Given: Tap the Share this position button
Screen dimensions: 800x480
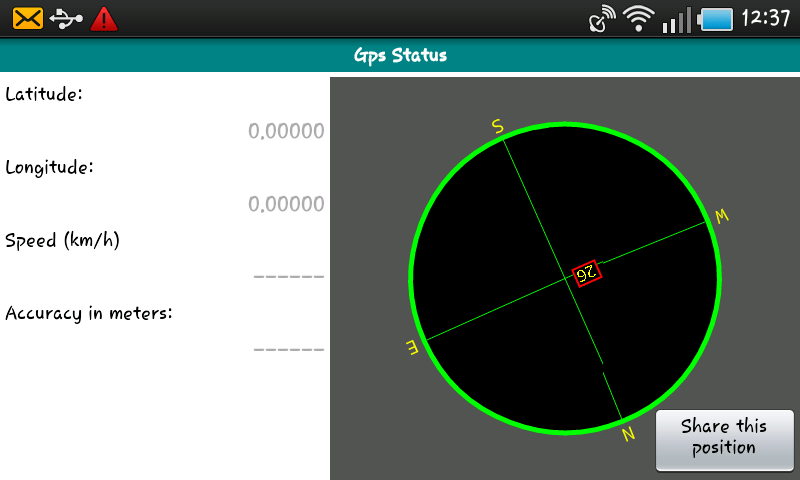Looking at the screenshot, I should tap(724, 441).
